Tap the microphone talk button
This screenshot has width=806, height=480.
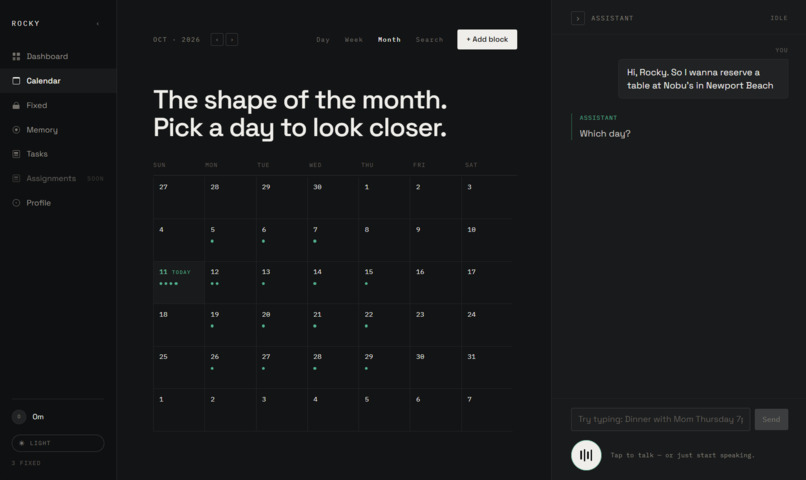click(x=586, y=455)
